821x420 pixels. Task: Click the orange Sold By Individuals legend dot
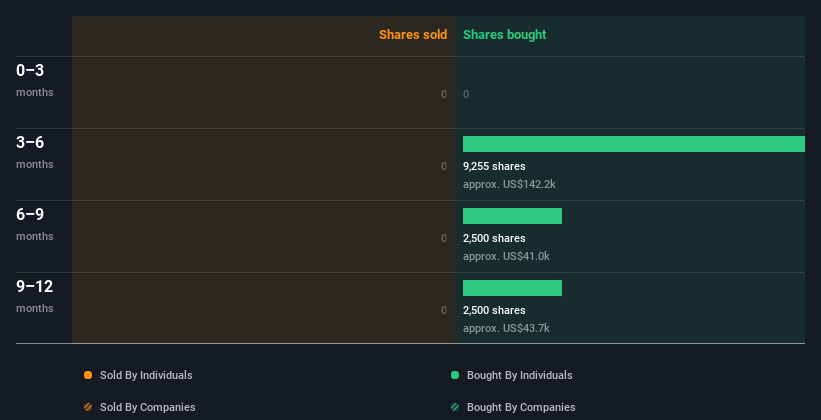pyautogui.click(x=88, y=375)
